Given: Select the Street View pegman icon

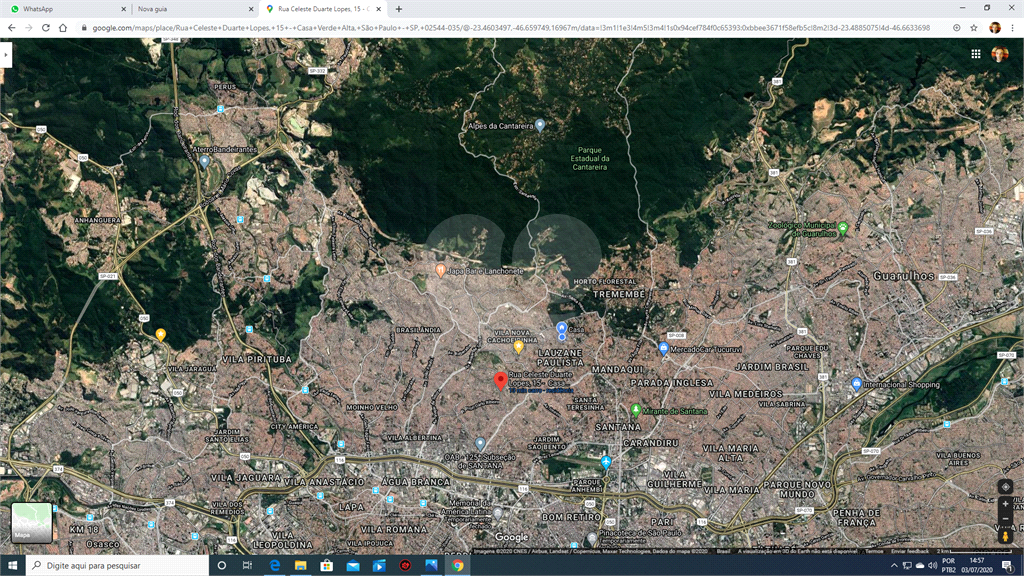Looking at the screenshot, I should [1005, 538].
